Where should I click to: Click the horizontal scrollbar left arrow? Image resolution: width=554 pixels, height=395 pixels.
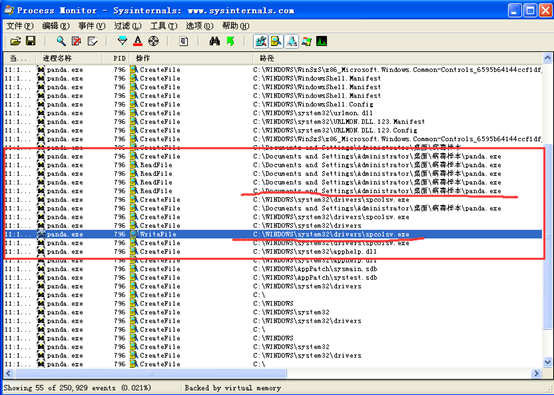point(8,373)
